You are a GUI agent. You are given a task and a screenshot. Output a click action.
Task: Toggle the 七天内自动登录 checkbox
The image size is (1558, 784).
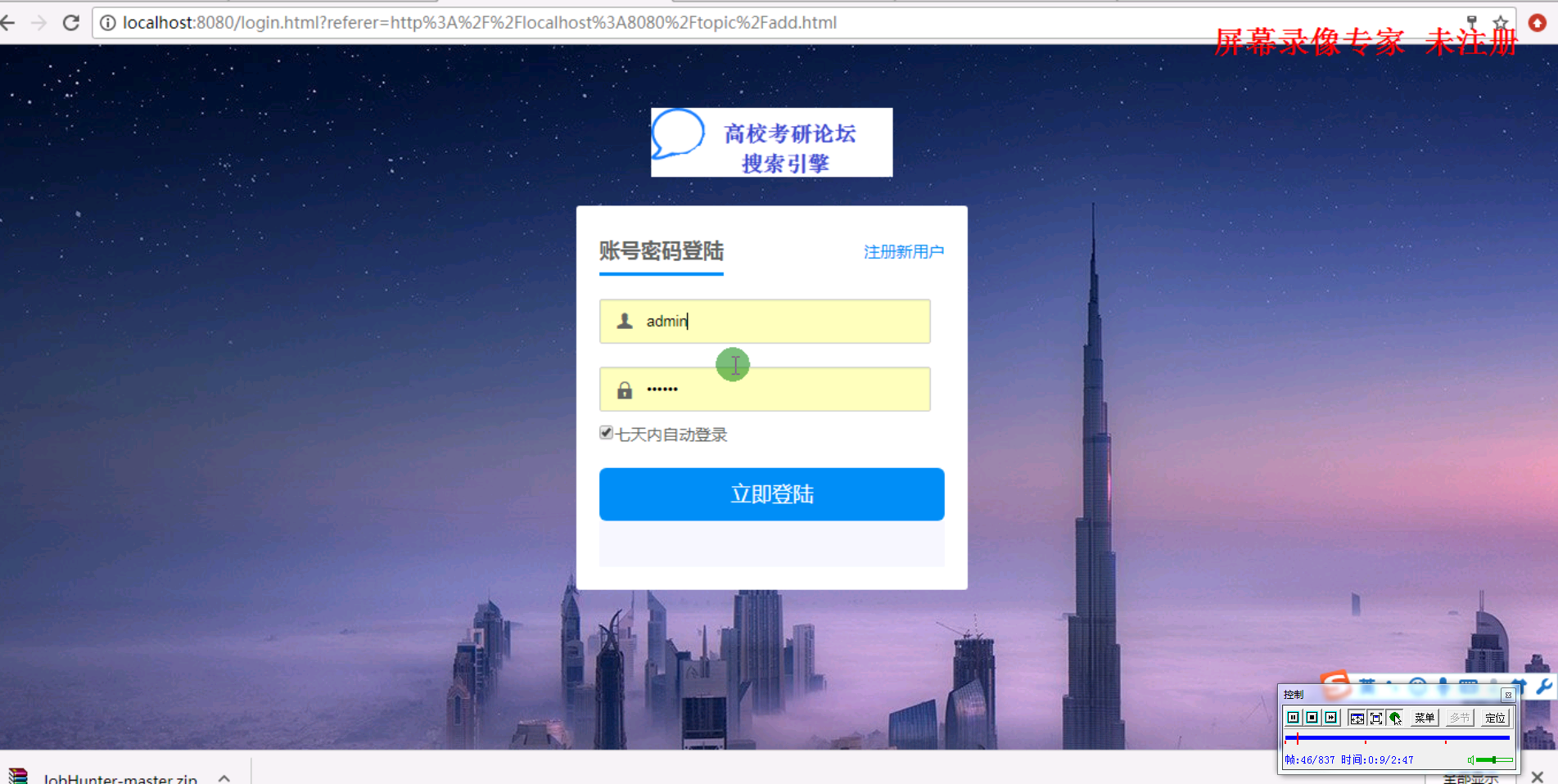click(606, 433)
